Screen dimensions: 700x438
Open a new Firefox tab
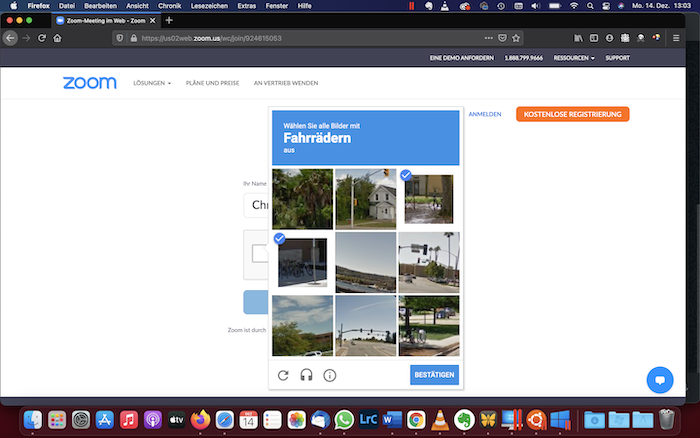pos(169,21)
